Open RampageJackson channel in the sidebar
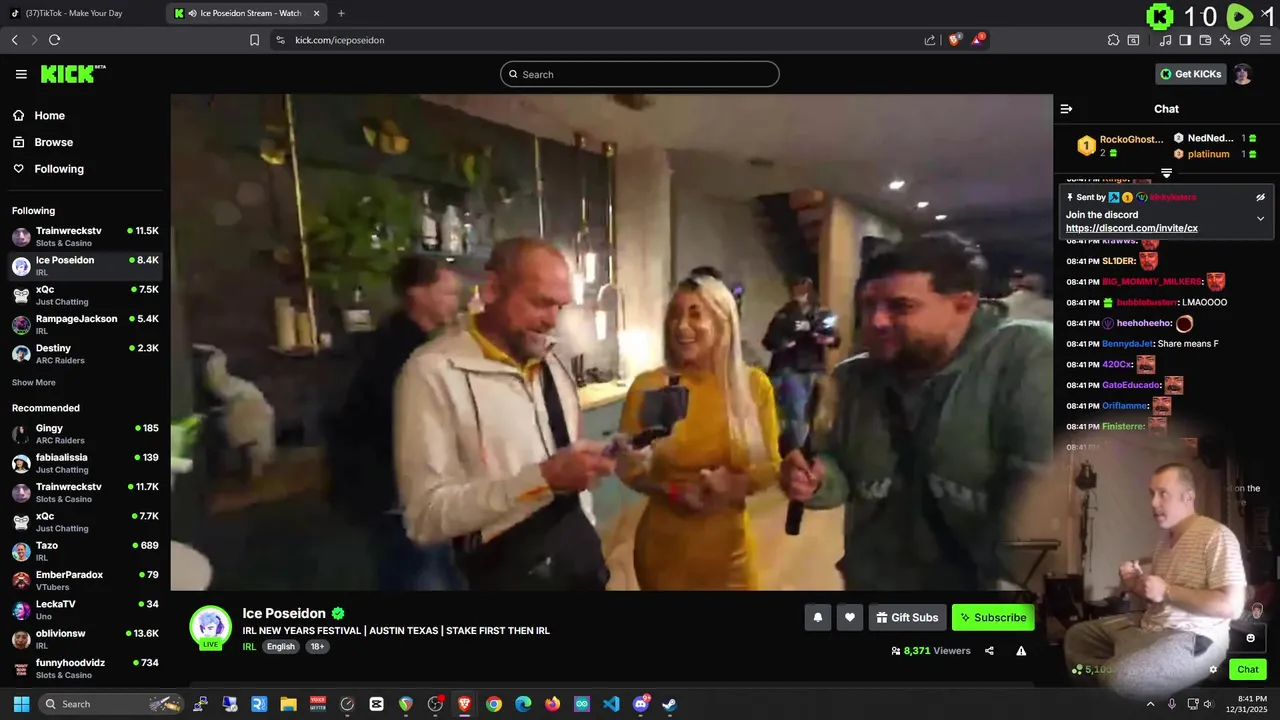The image size is (1280, 720). pyautogui.click(x=85, y=324)
